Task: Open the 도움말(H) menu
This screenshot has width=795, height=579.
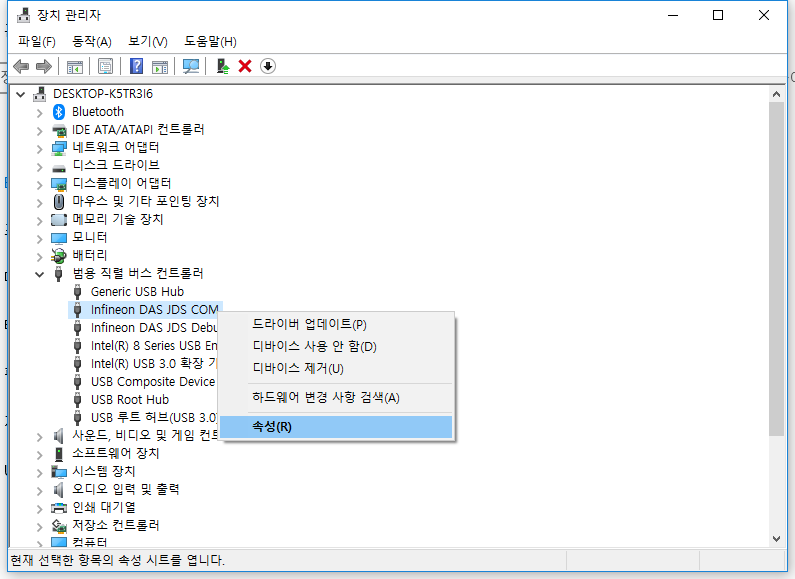Action: [x=210, y=42]
